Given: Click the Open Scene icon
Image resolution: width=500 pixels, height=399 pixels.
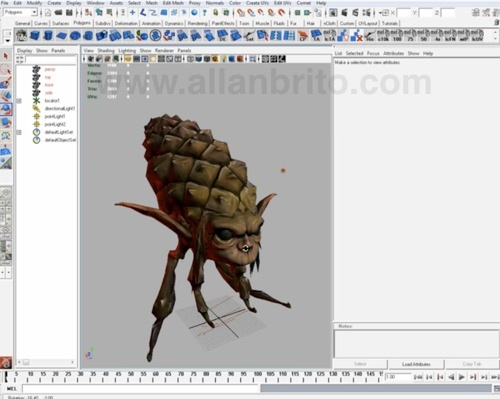Looking at the screenshot, I should [59, 13].
